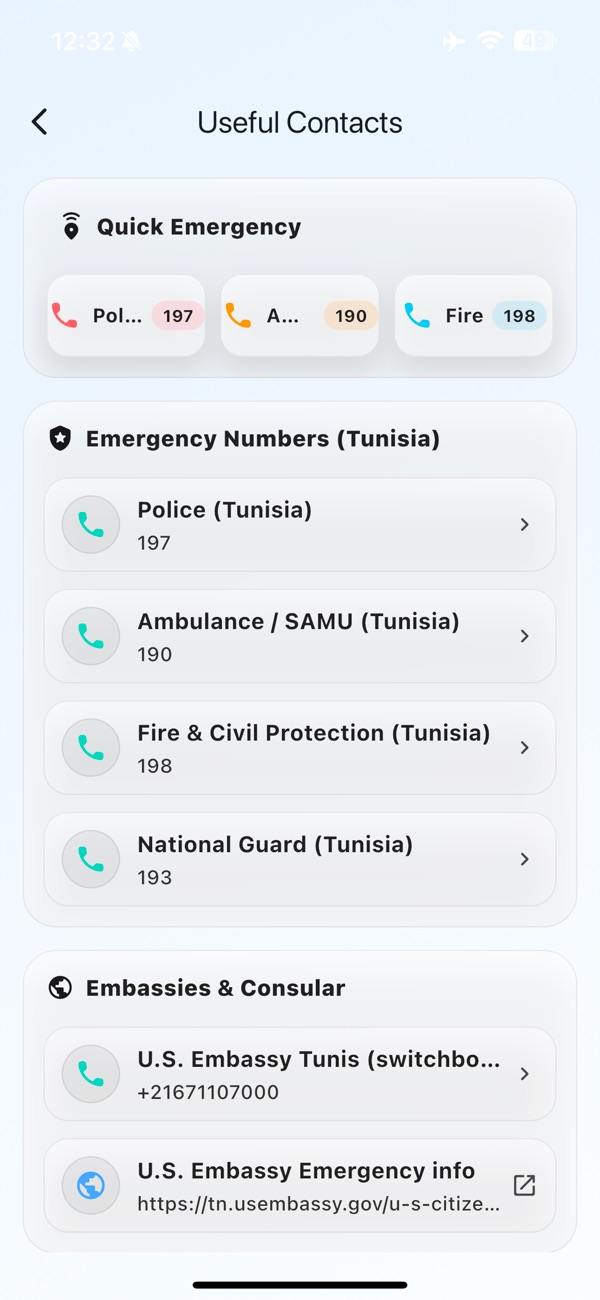The image size is (600, 1300).
Task: Open the tn.usembassy.gov emergency URL
Action: 319,1204
